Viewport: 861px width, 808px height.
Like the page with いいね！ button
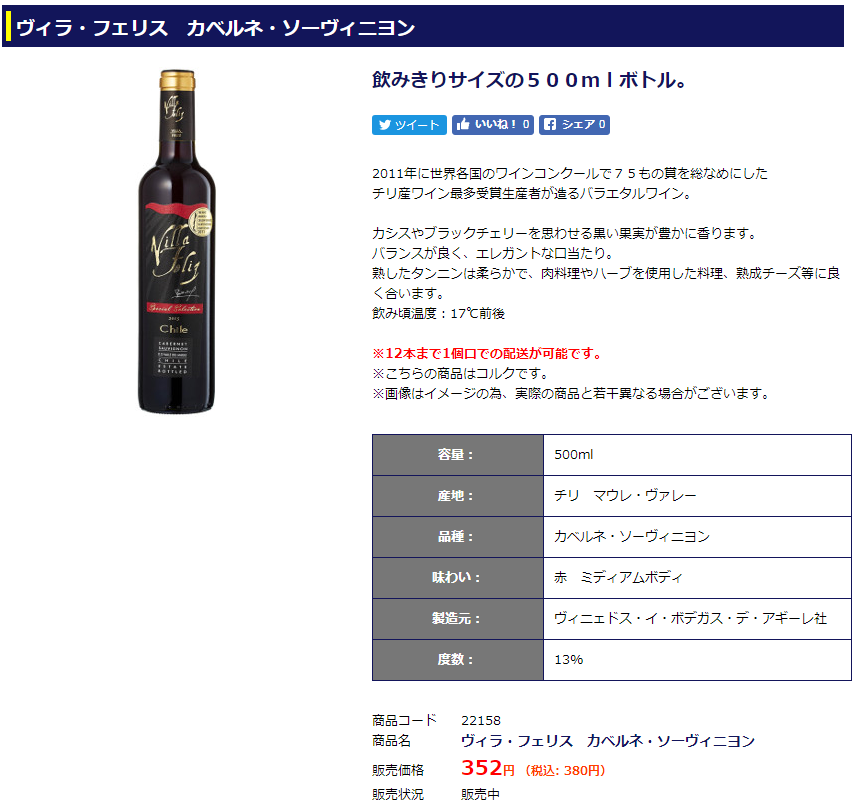click(x=493, y=125)
